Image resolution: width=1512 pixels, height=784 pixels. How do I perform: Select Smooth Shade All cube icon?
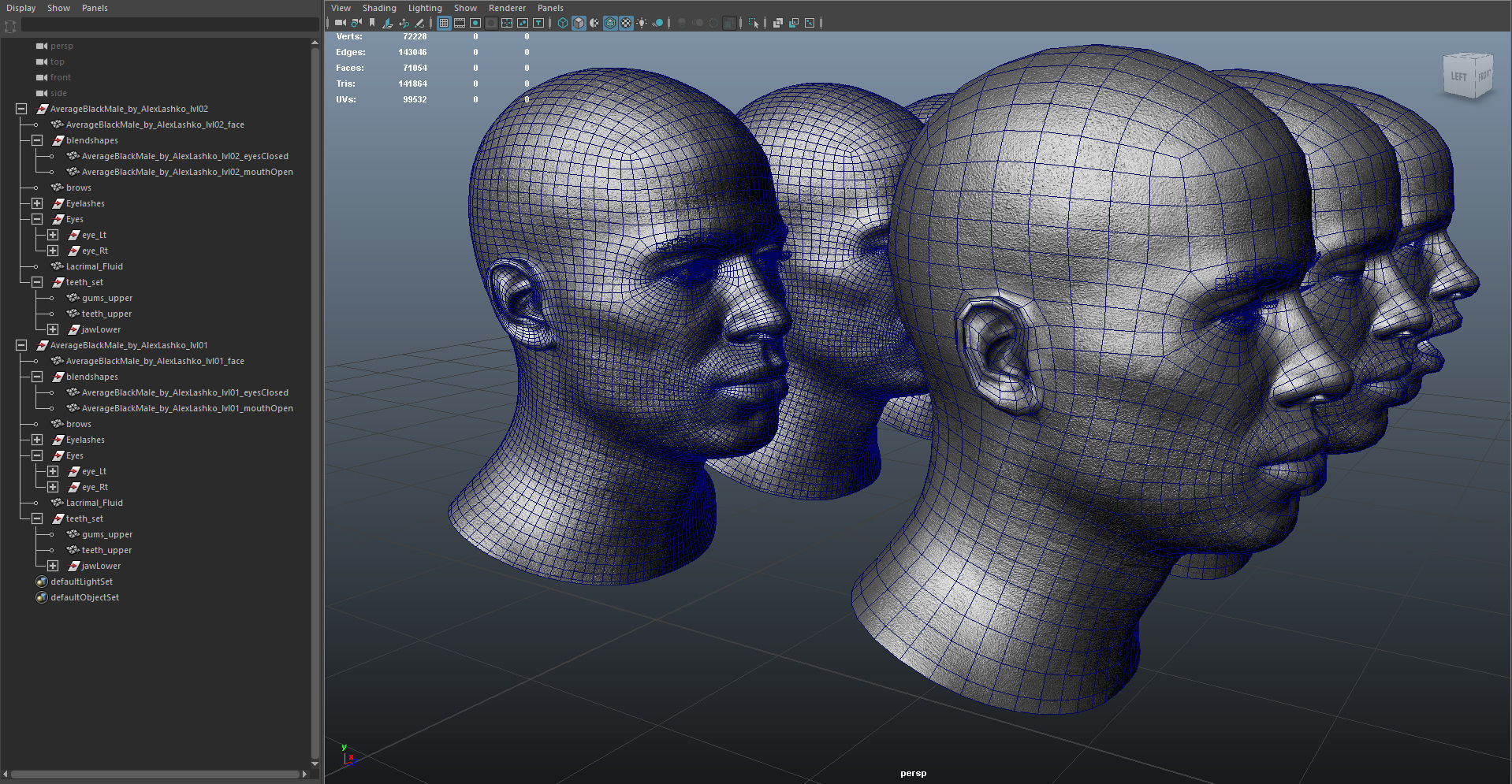(579, 23)
